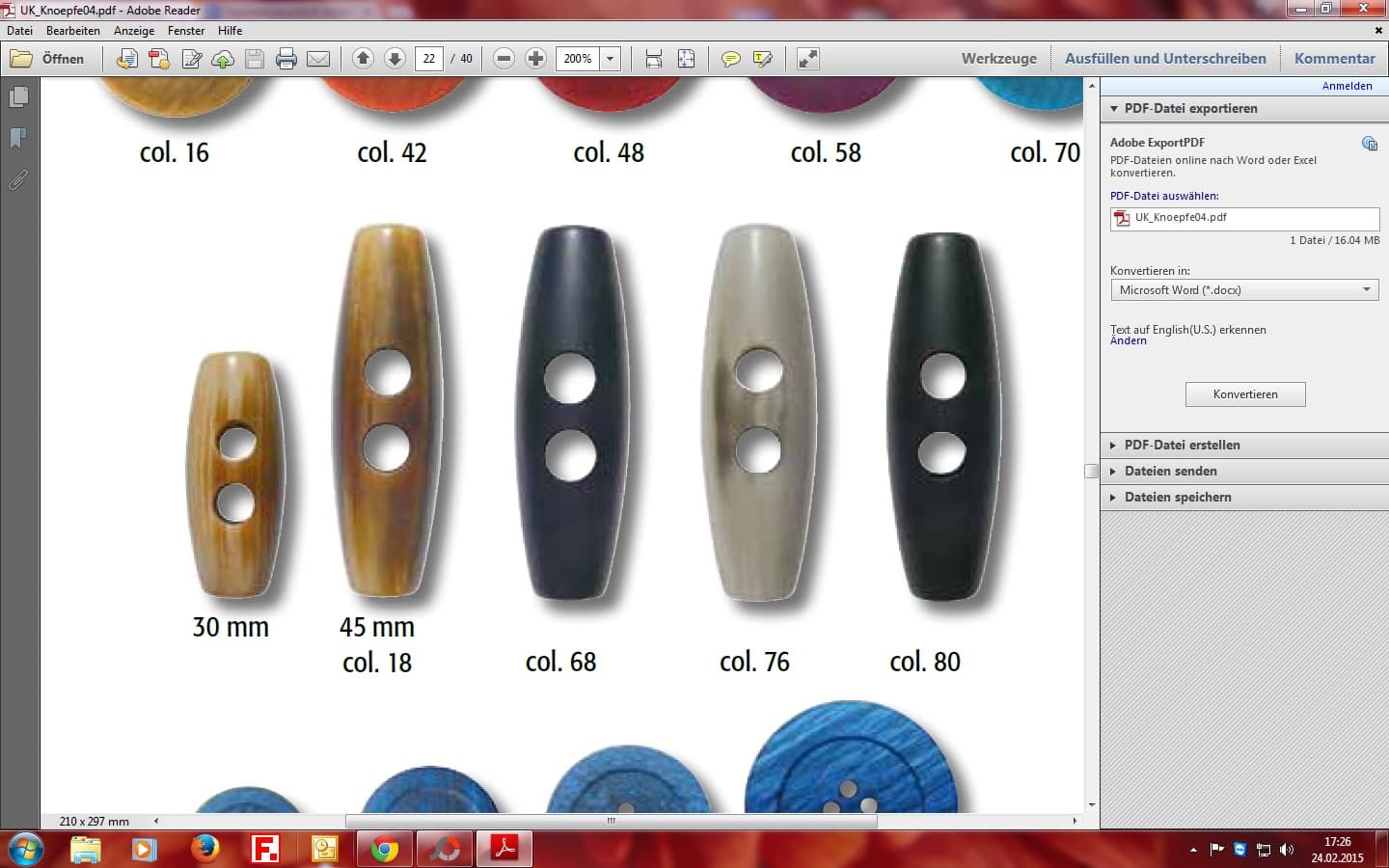
Task: Open the Fenster menu
Action: coord(186,31)
